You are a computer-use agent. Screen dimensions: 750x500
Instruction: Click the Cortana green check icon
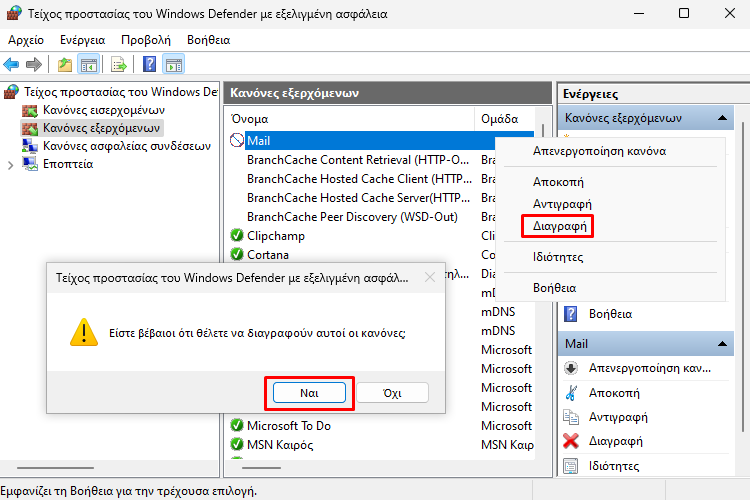tap(237, 255)
